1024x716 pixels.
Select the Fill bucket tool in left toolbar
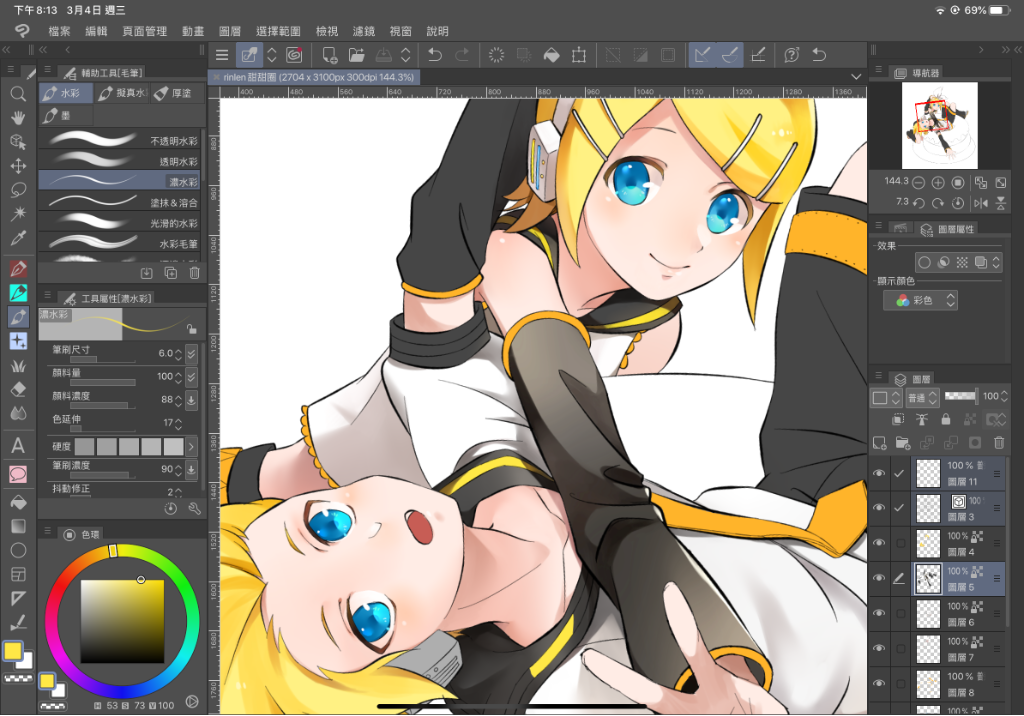tap(18, 502)
